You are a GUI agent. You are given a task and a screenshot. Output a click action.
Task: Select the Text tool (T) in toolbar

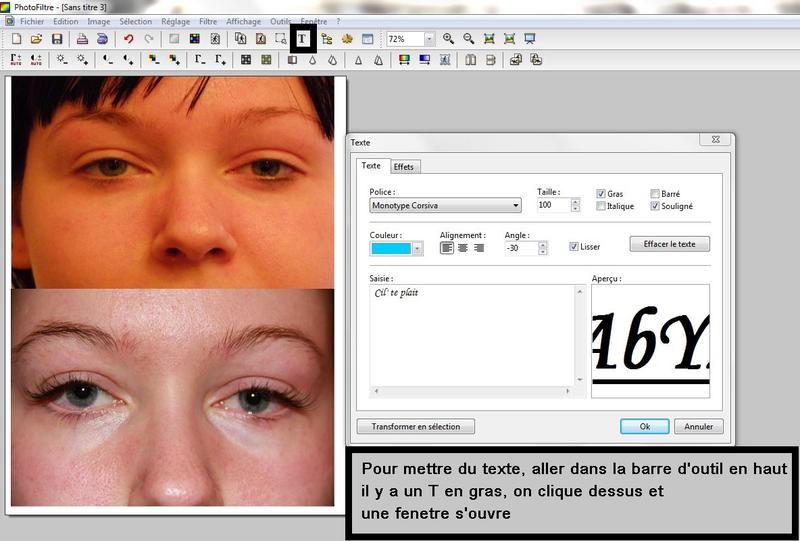(302, 39)
